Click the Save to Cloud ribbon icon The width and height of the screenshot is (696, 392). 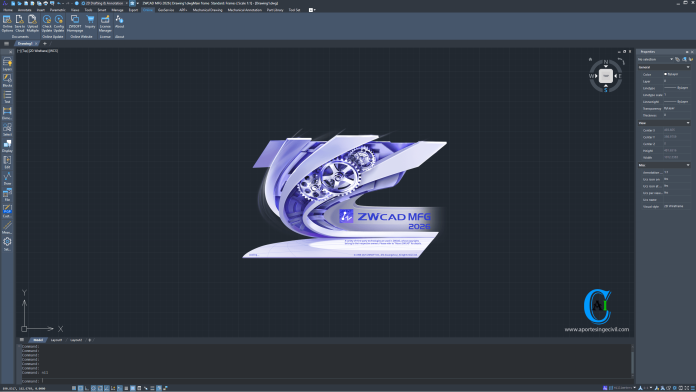click(20, 24)
